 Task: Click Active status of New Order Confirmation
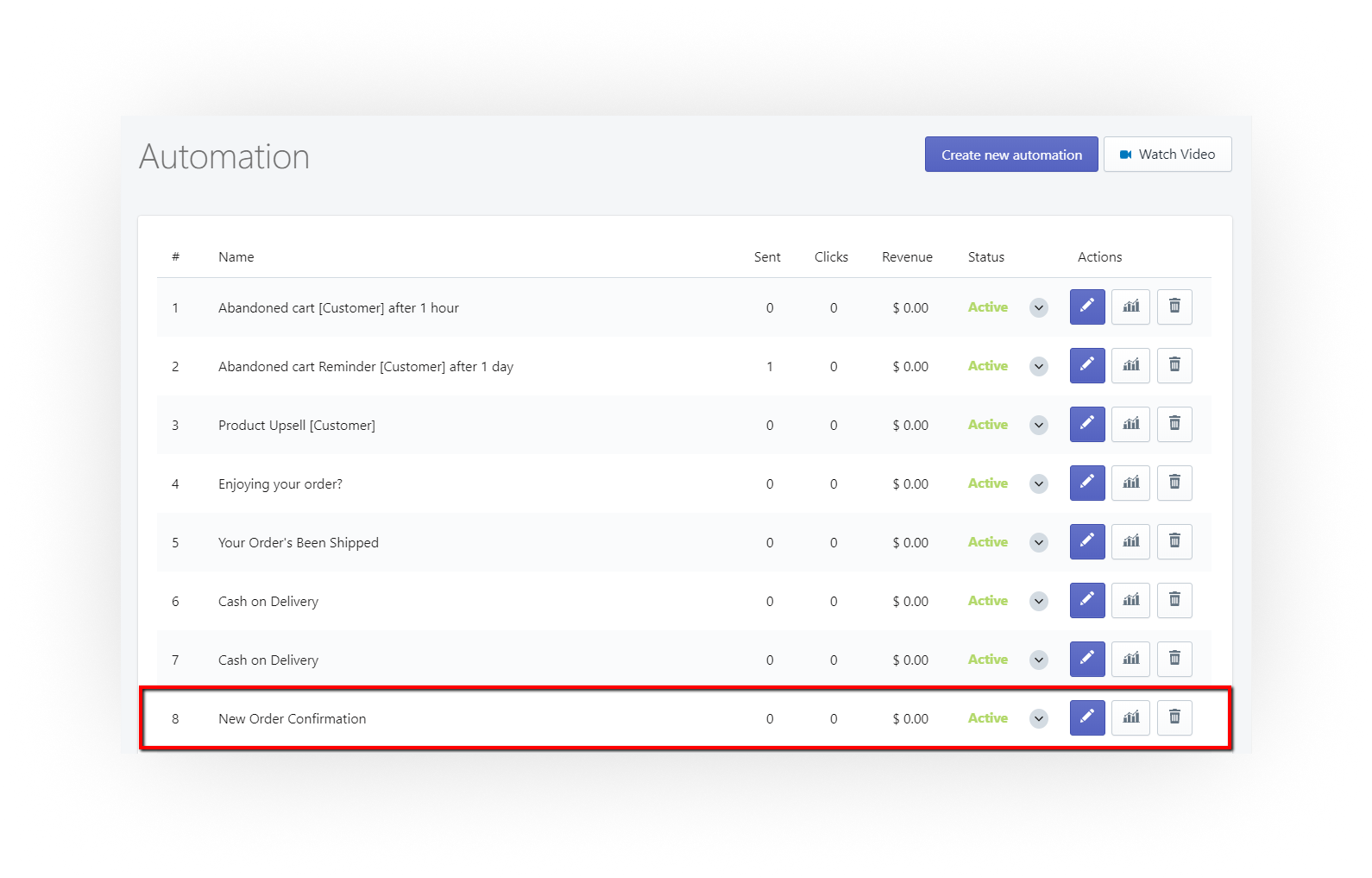coord(988,718)
